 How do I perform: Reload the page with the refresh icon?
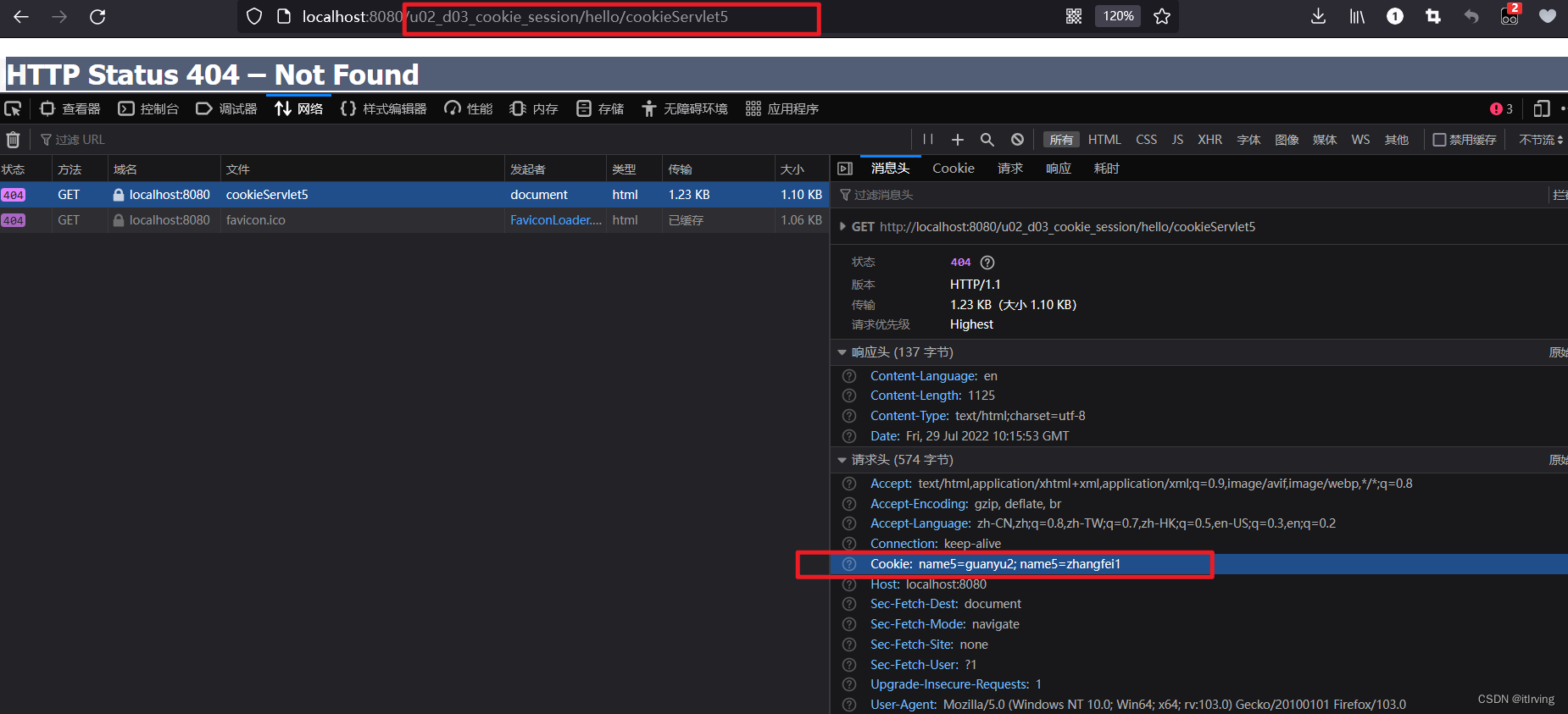click(x=97, y=16)
